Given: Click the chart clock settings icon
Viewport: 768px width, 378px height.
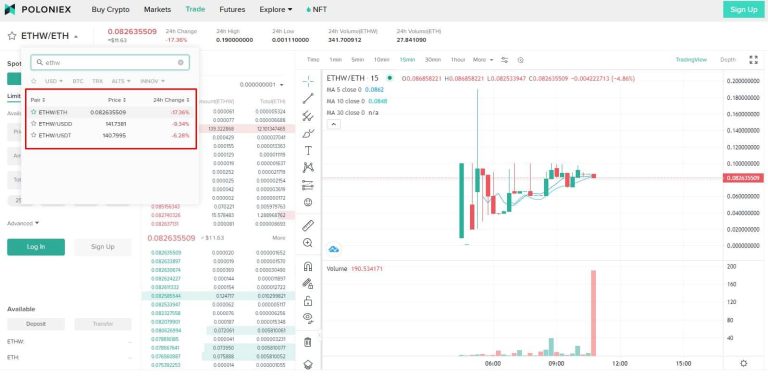Looking at the screenshot, I should tap(521, 60).
